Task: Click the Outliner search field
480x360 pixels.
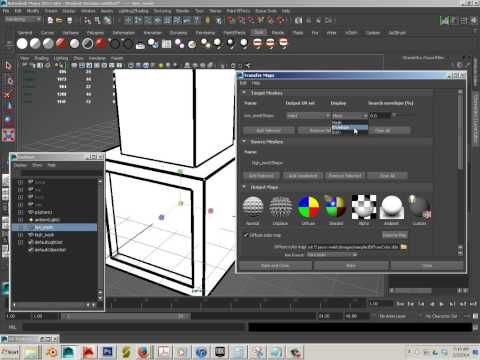Action: pos(61,173)
